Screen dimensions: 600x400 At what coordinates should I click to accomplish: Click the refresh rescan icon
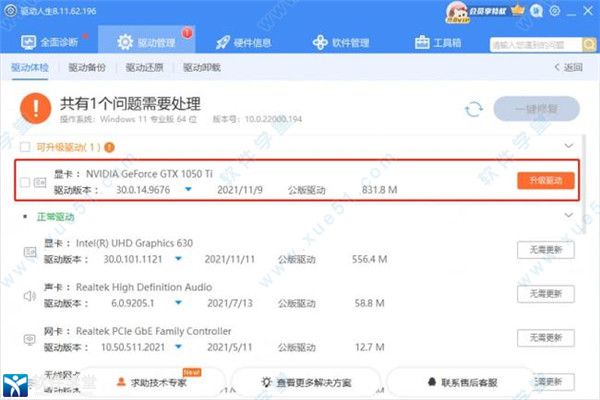point(474,109)
